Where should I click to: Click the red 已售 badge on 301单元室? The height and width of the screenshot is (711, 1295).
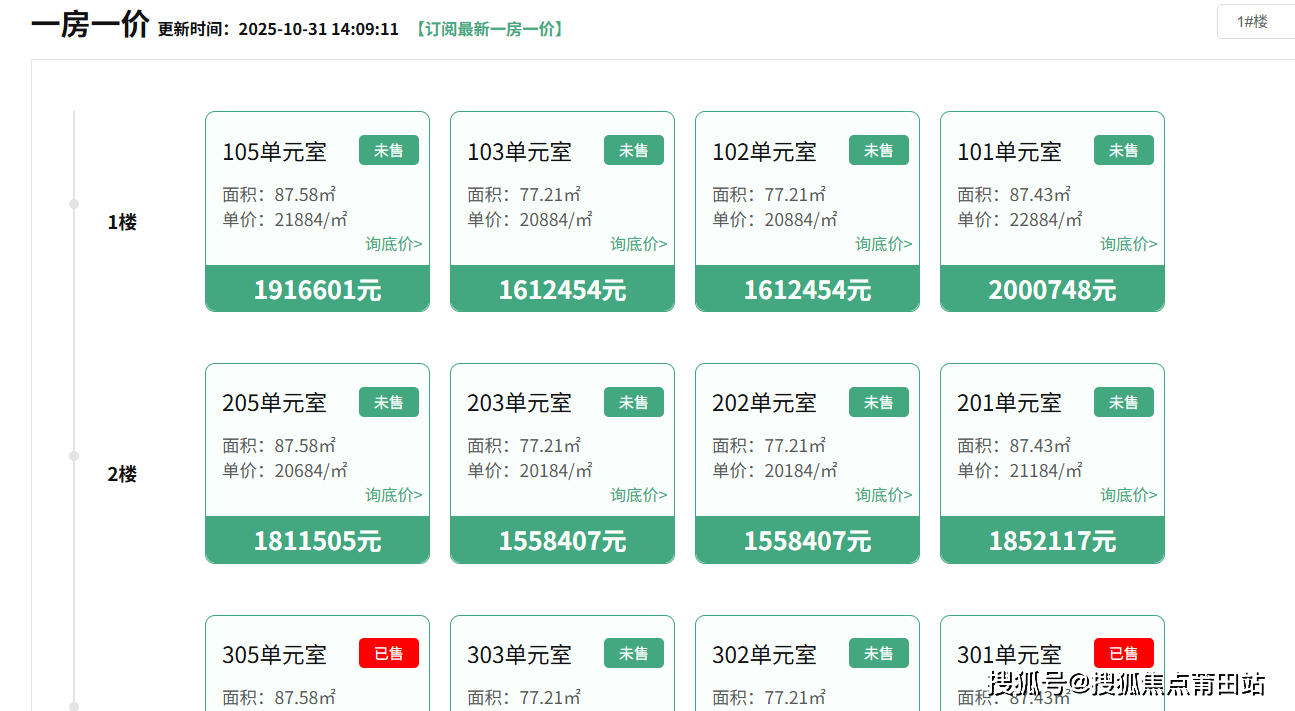[x=1123, y=653]
